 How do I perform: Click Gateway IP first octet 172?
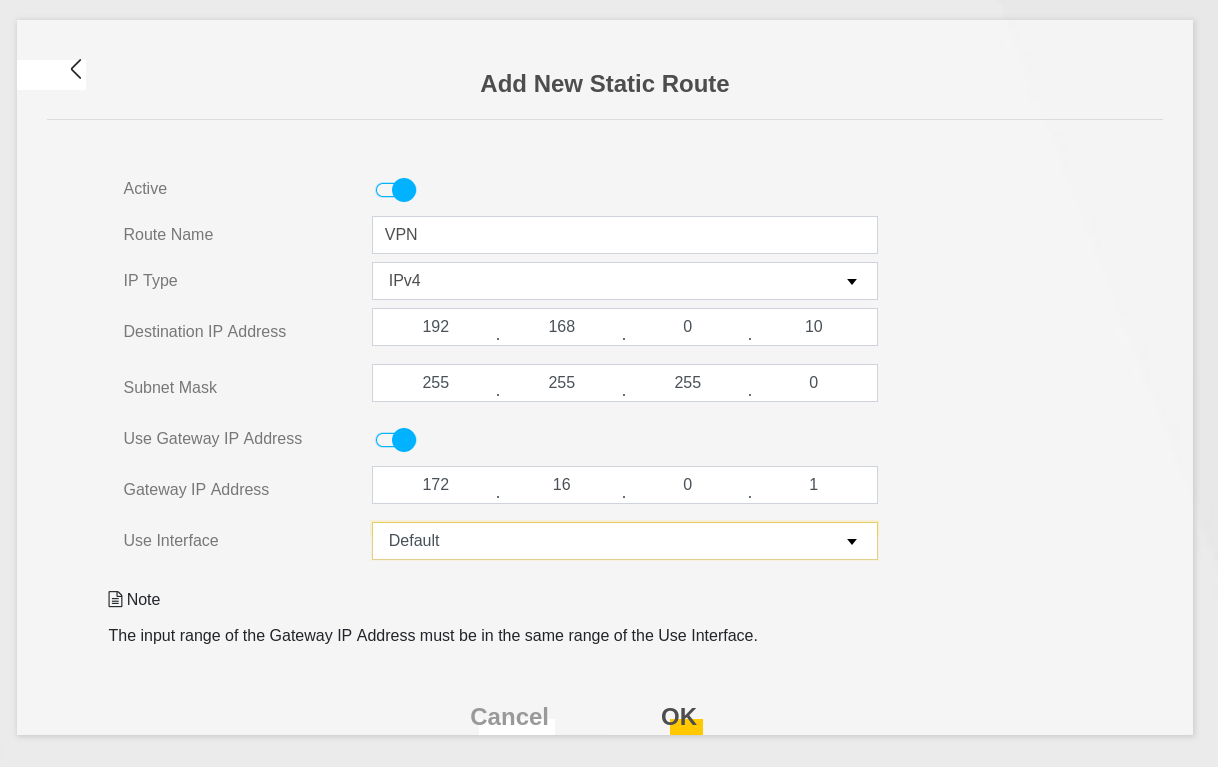(435, 485)
